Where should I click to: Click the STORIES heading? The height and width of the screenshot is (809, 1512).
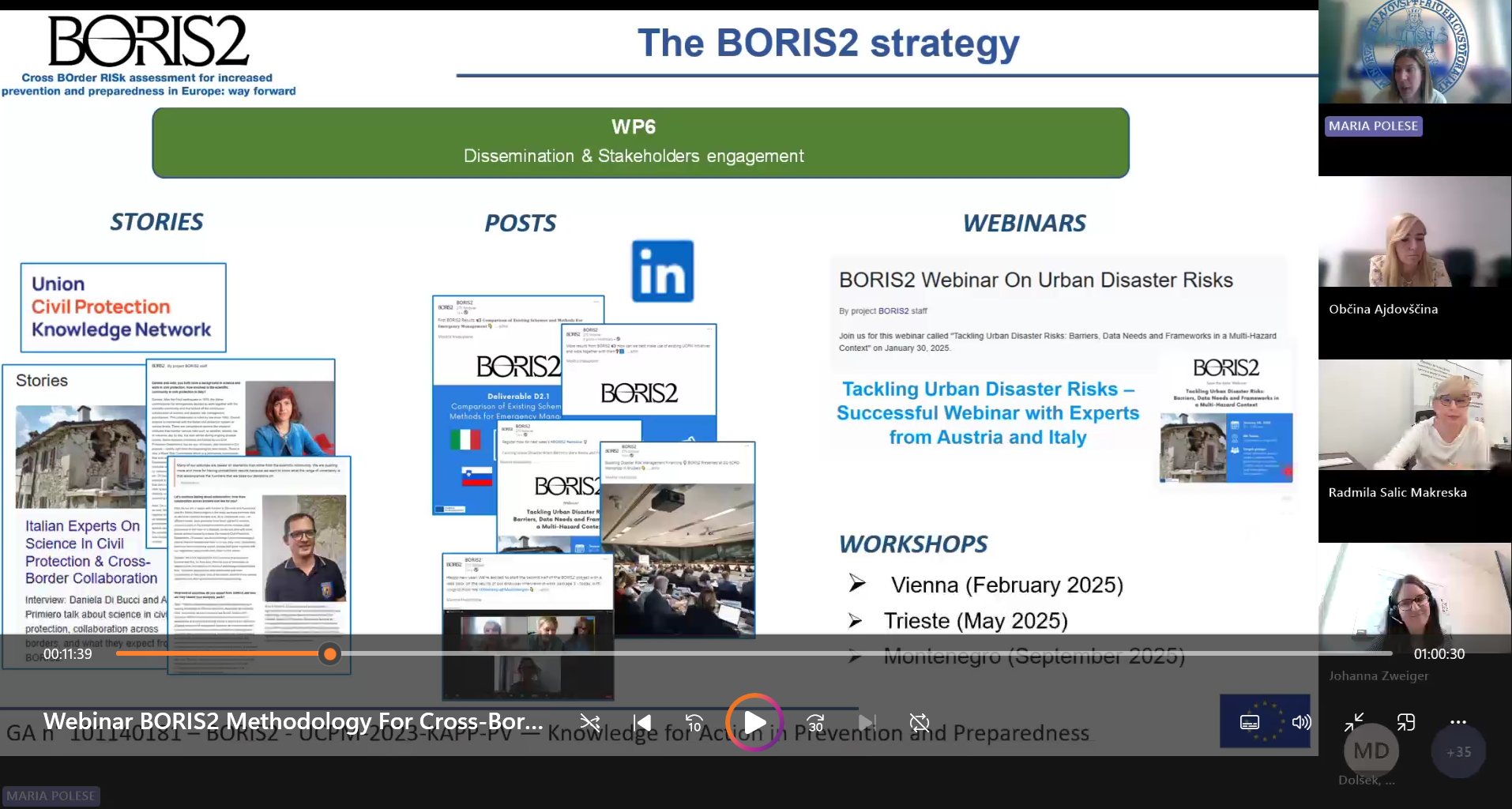pyautogui.click(x=156, y=222)
